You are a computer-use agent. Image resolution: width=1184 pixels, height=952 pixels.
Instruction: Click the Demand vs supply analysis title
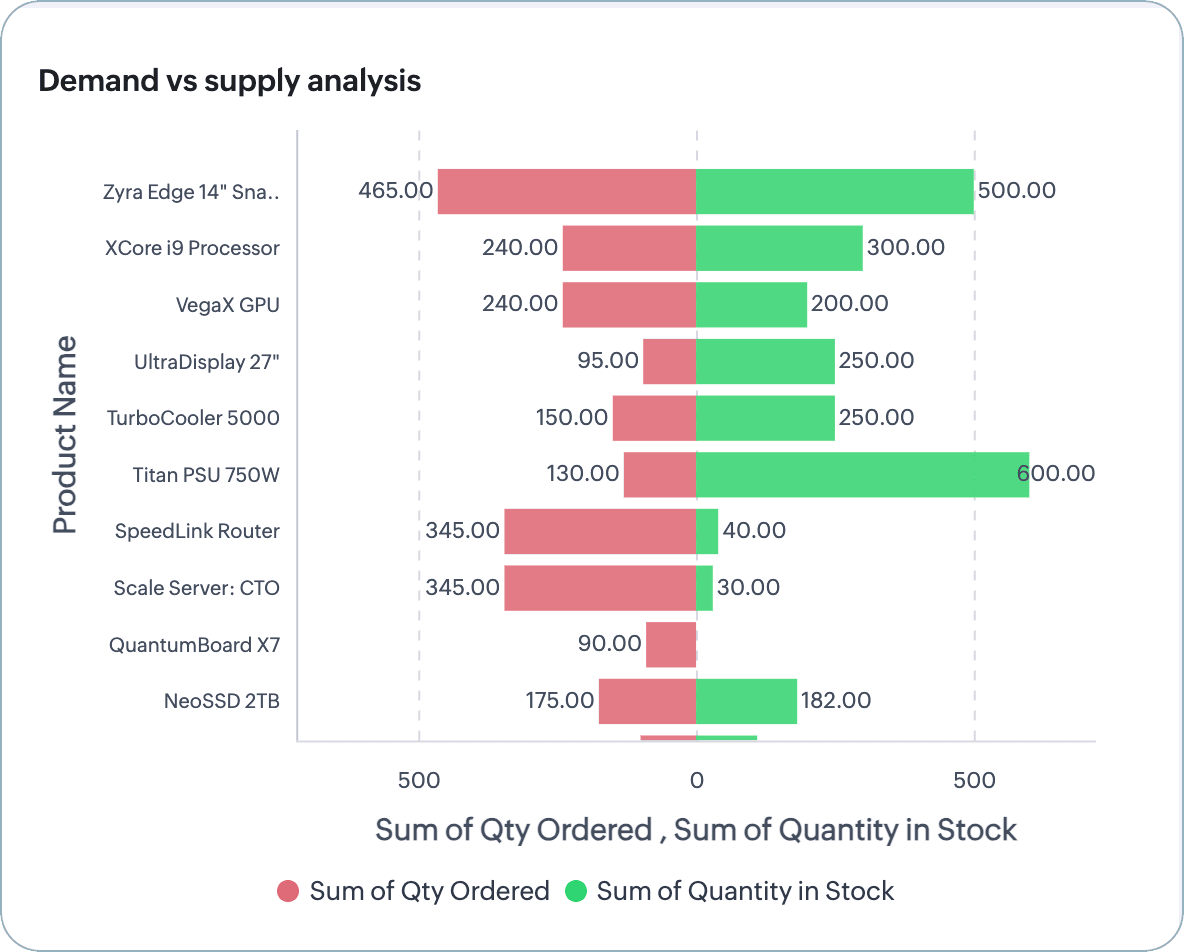[x=229, y=81]
